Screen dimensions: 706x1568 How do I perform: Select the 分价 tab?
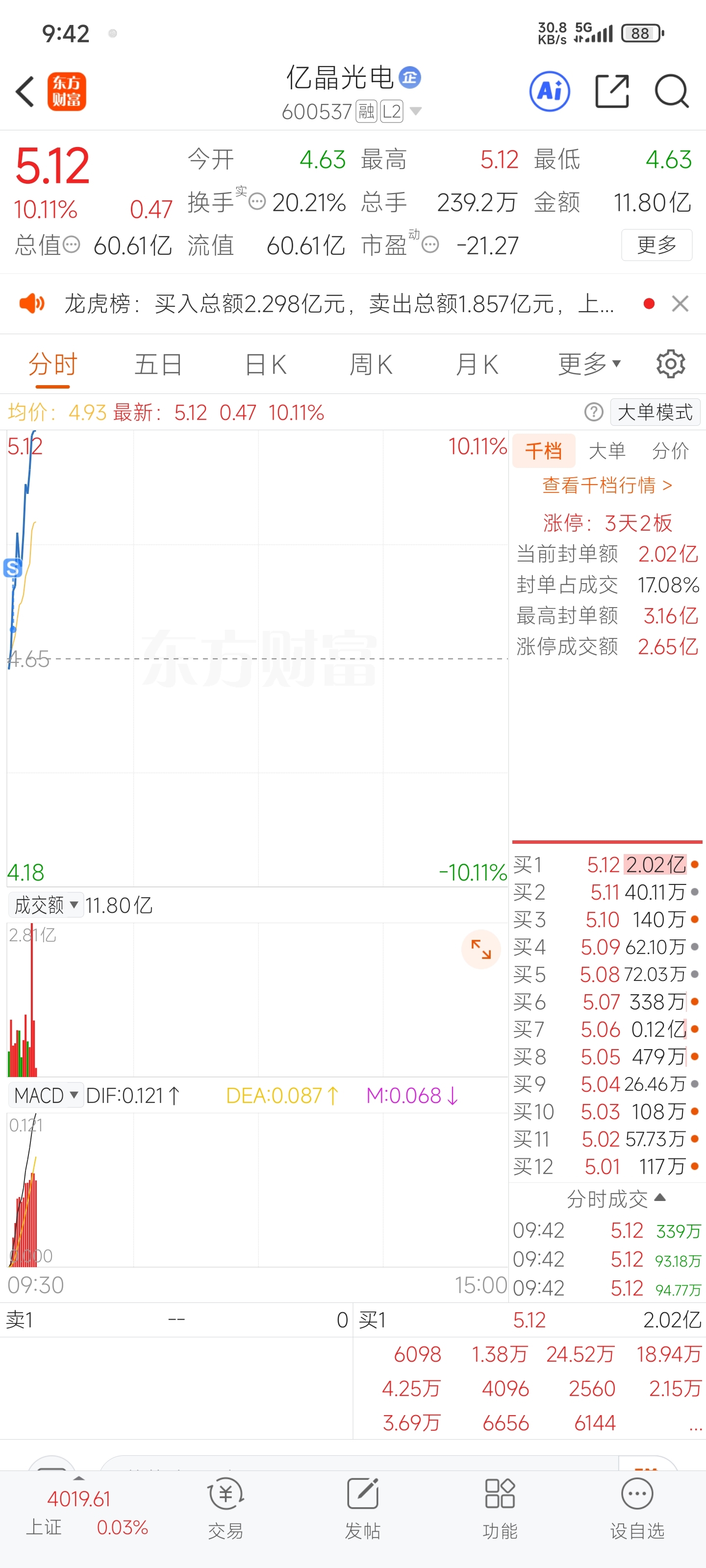(x=670, y=451)
